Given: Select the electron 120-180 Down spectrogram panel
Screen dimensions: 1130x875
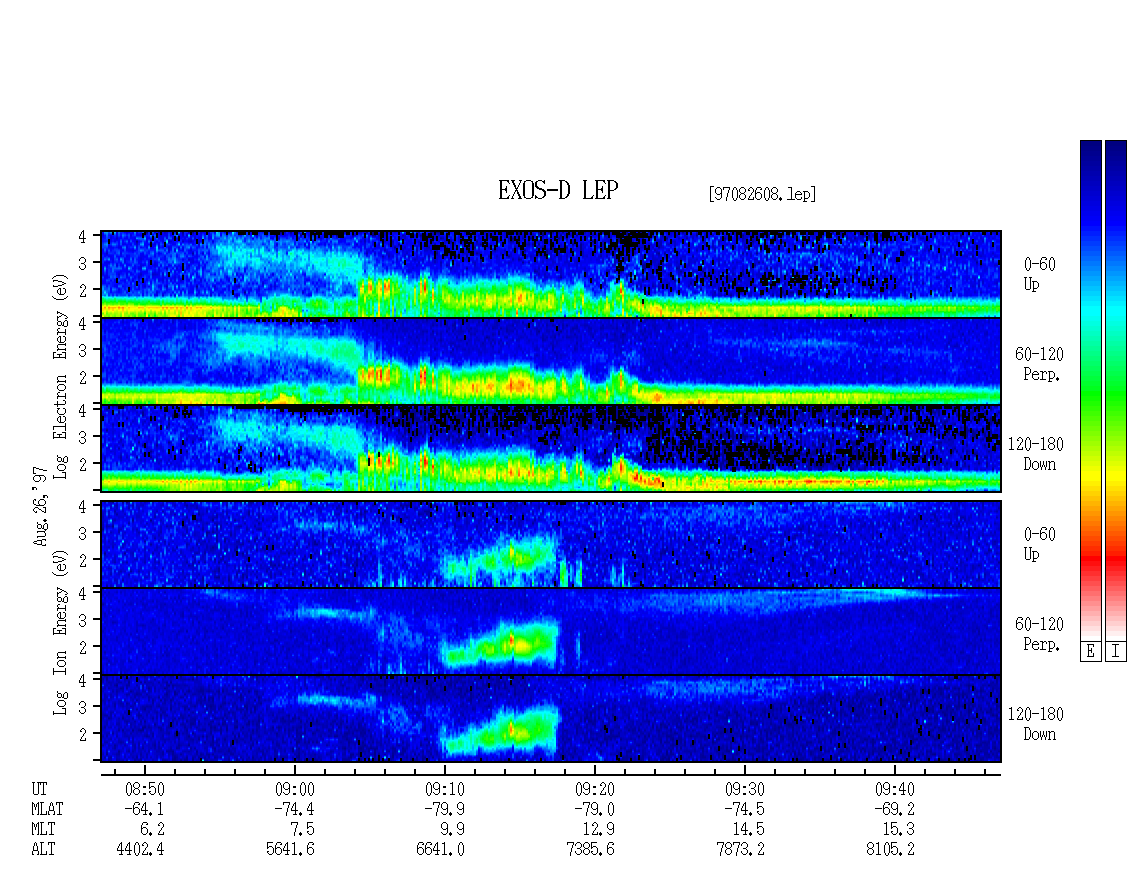Looking at the screenshot, I should pos(551,448).
